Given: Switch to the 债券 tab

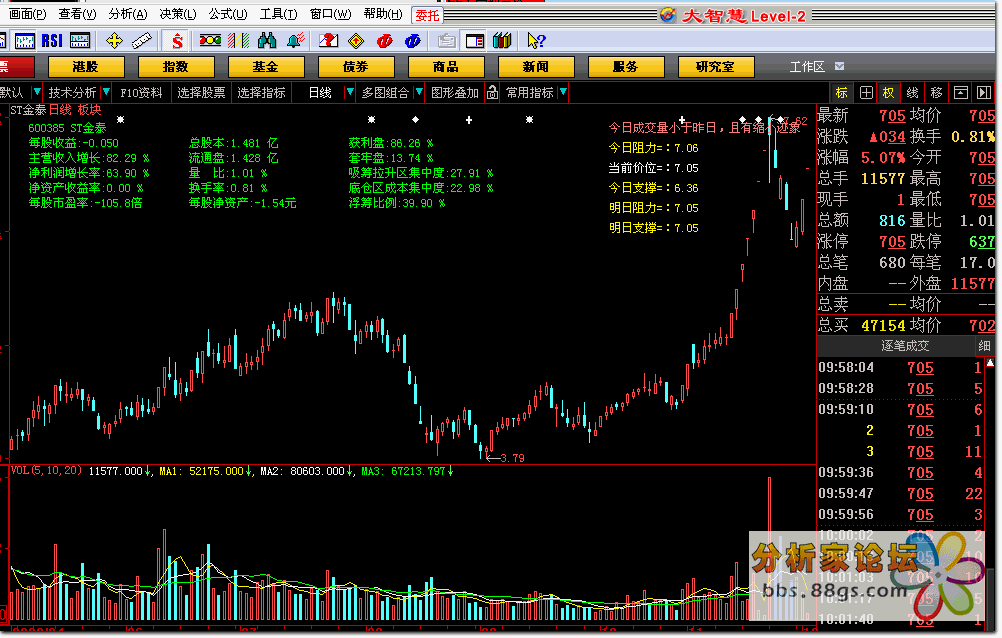Looking at the screenshot, I should point(355,66).
